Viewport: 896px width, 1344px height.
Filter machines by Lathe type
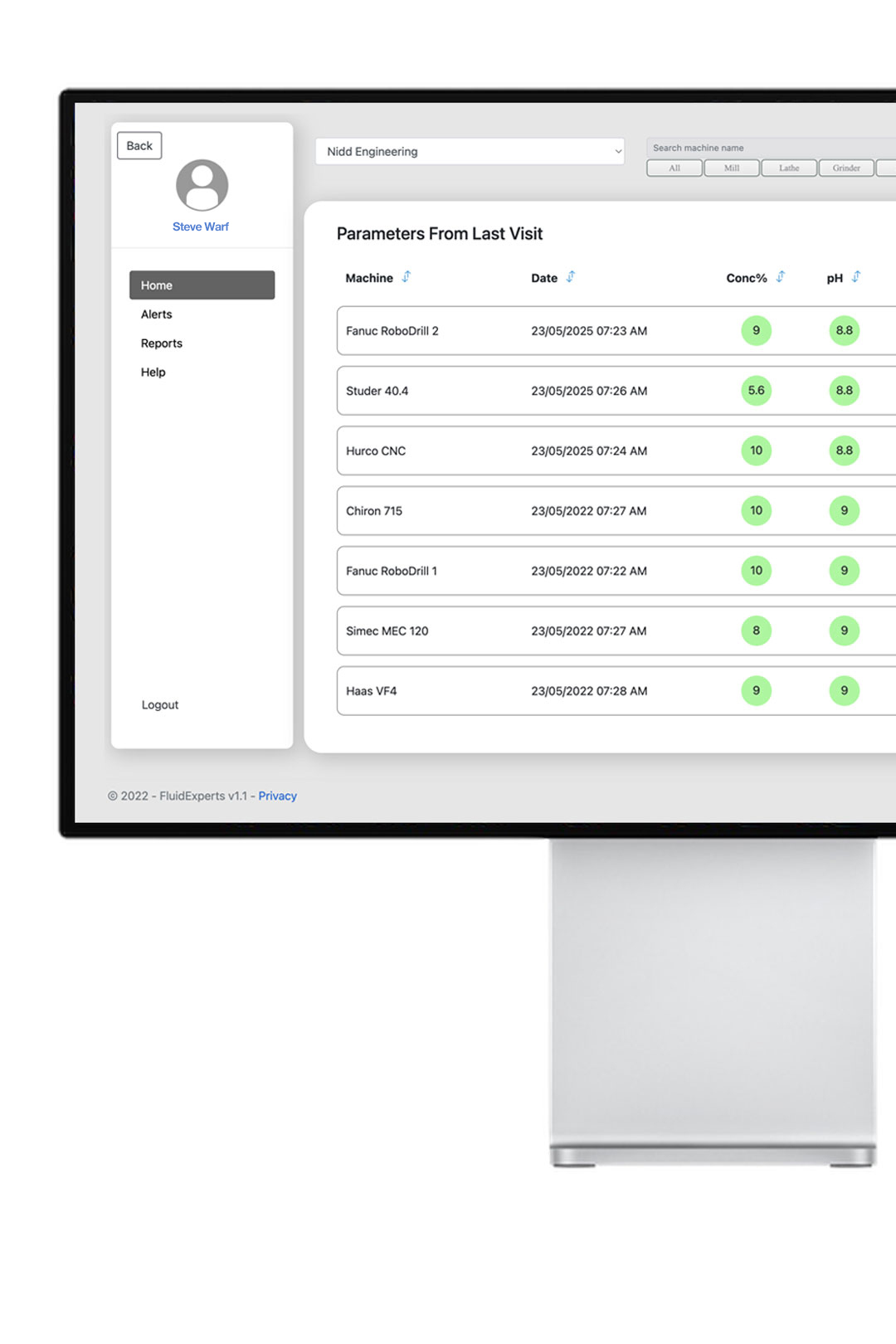click(x=789, y=168)
